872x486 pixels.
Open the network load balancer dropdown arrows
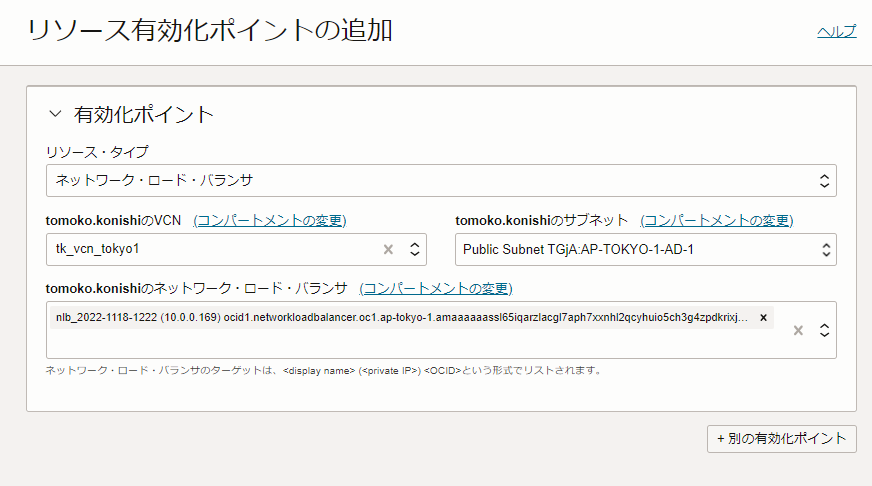pyautogui.click(x=824, y=330)
